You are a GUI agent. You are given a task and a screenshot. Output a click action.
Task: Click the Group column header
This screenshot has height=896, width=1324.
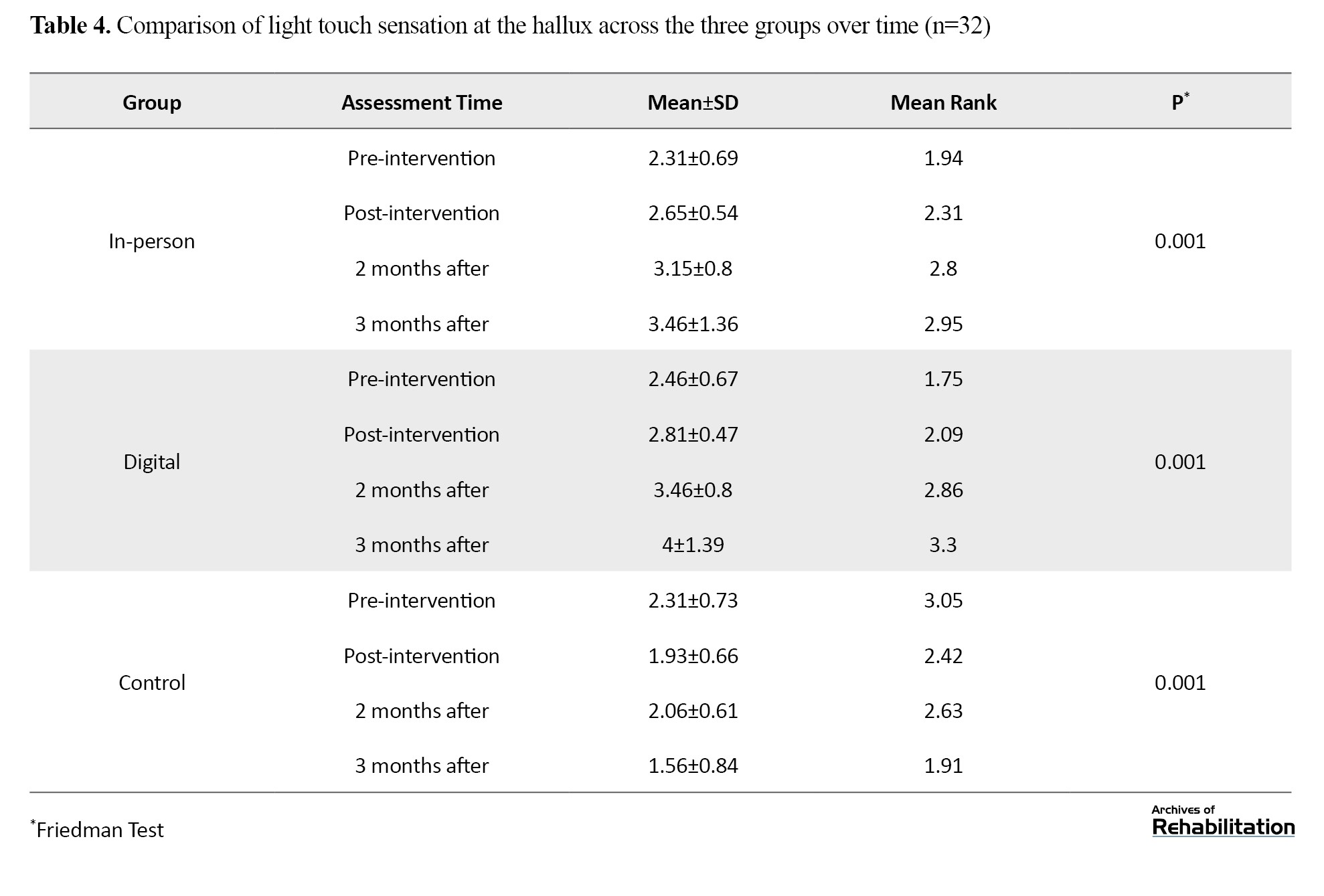152,102
